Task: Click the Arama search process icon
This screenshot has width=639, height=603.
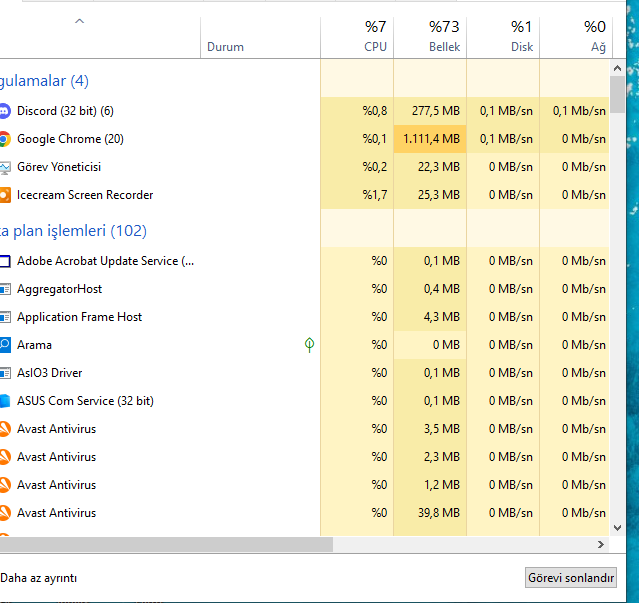Action: [x=5, y=345]
